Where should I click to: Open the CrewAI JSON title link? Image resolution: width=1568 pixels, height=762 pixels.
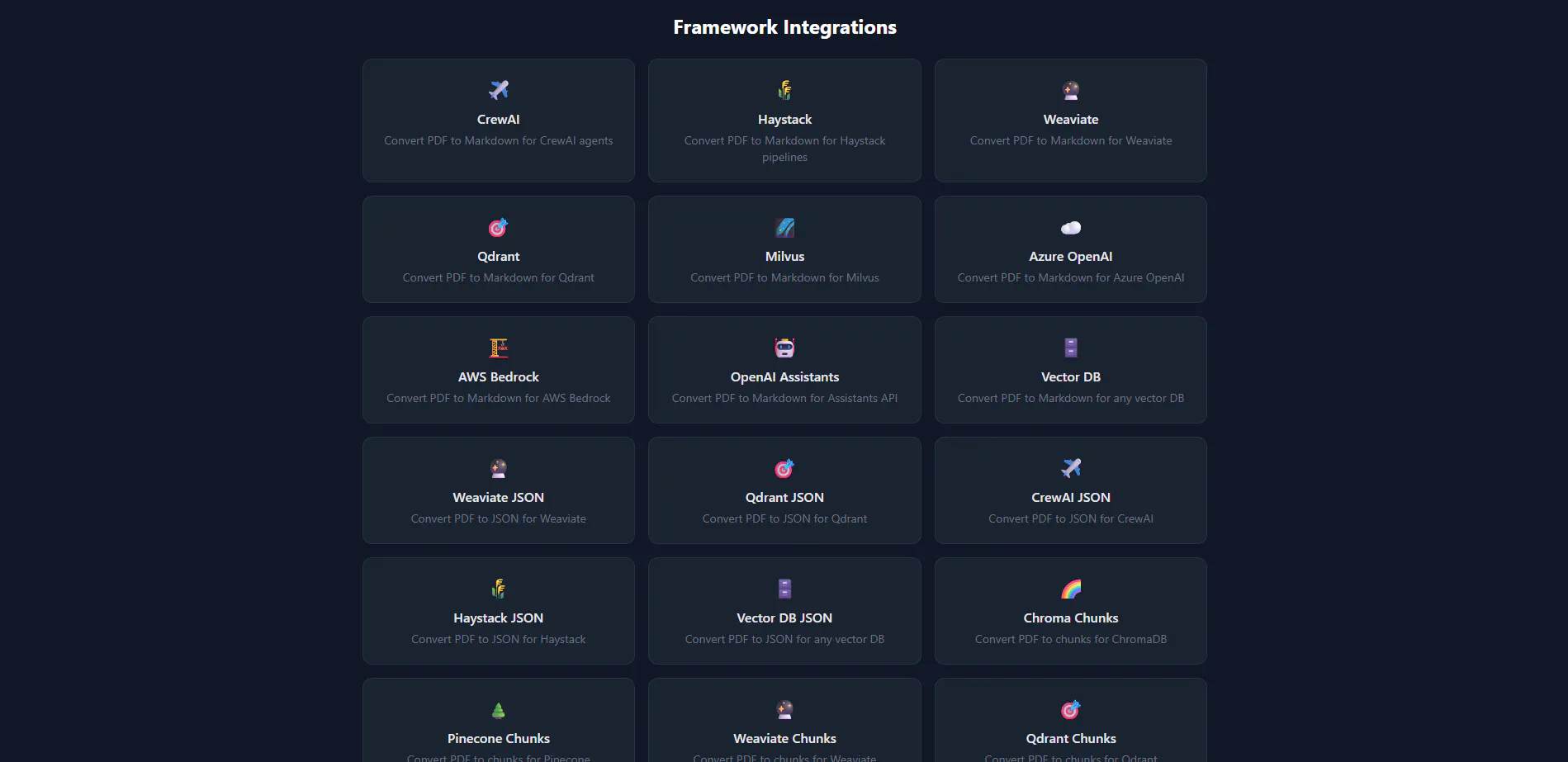[x=1071, y=498]
